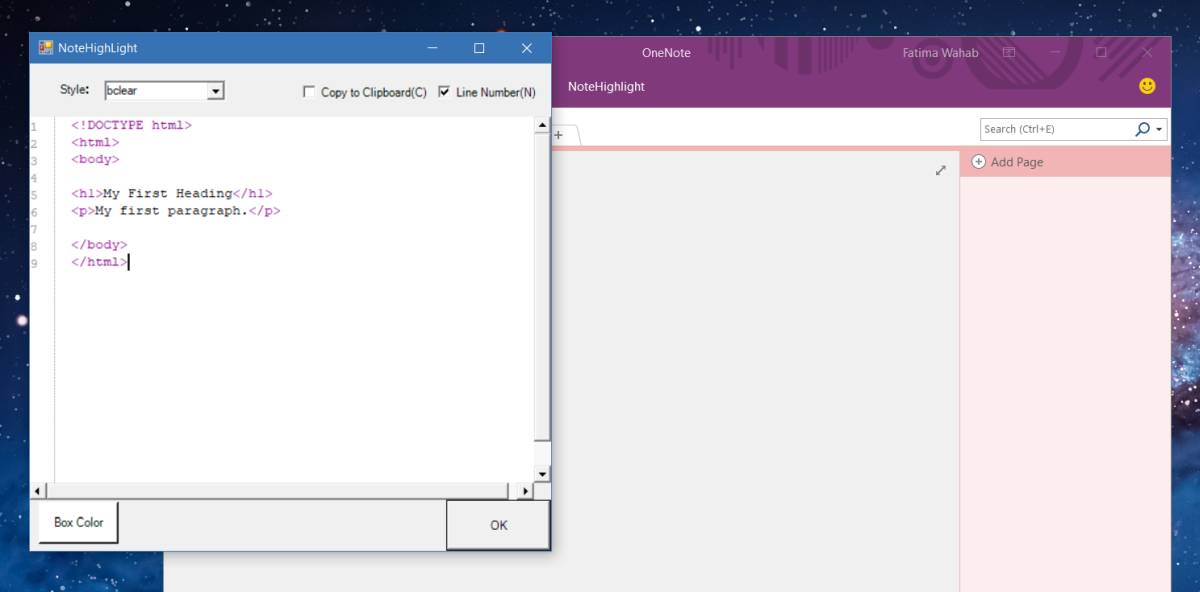The image size is (1200, 592).
Task: Enable the Copy to Clipboard(C) checkbox
Action: (309, 92)
